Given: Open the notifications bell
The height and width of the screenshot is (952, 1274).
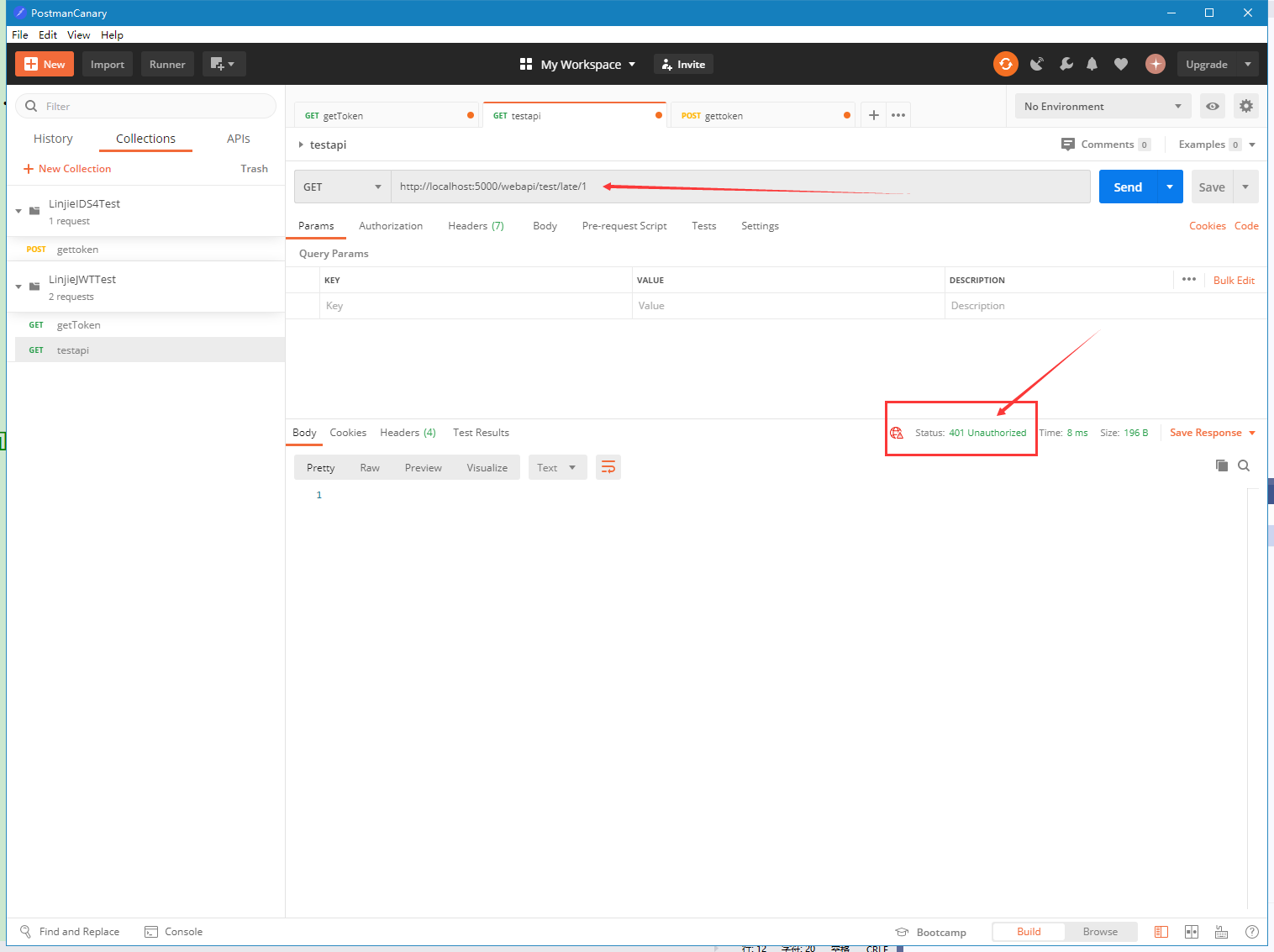Looking at the screenshot, I should pos(1092,64).
